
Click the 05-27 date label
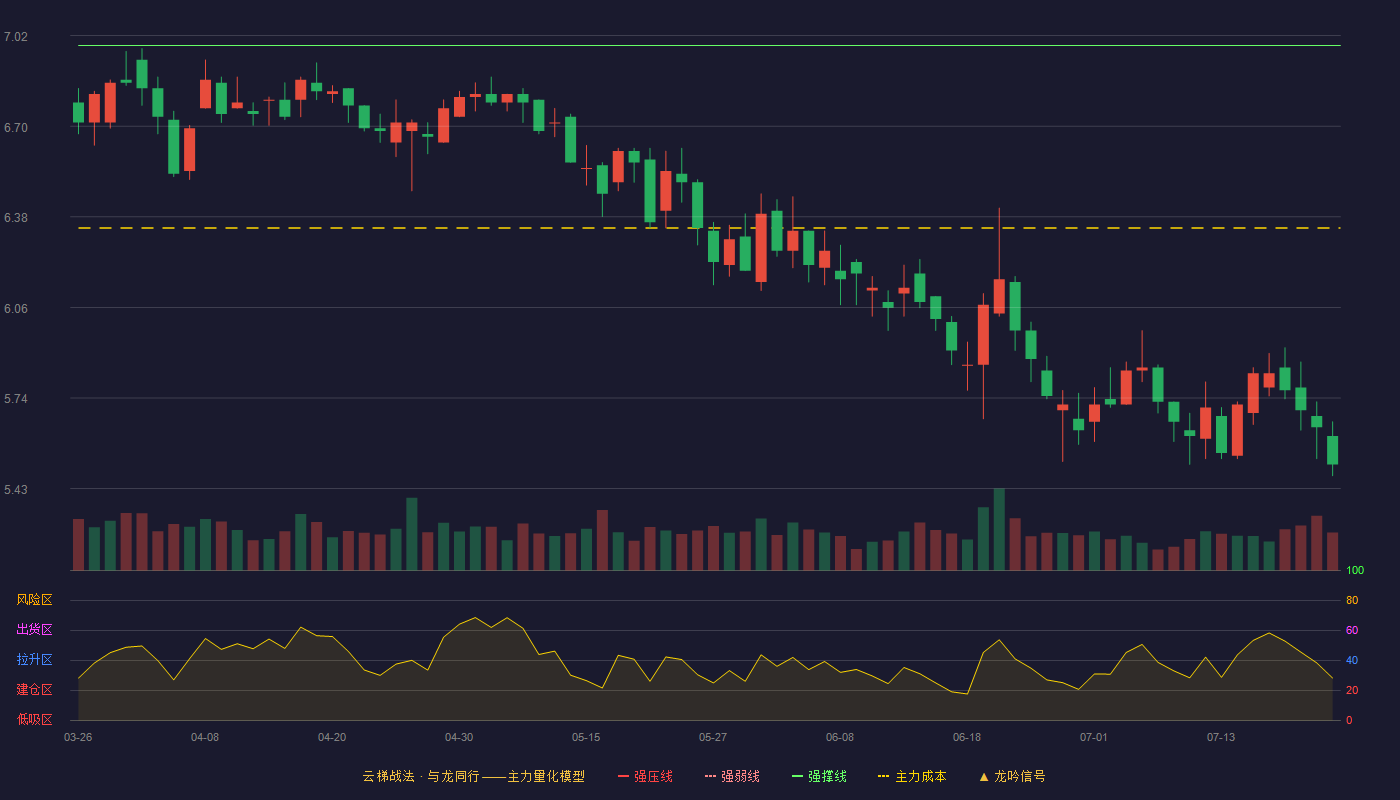point(713,737)
